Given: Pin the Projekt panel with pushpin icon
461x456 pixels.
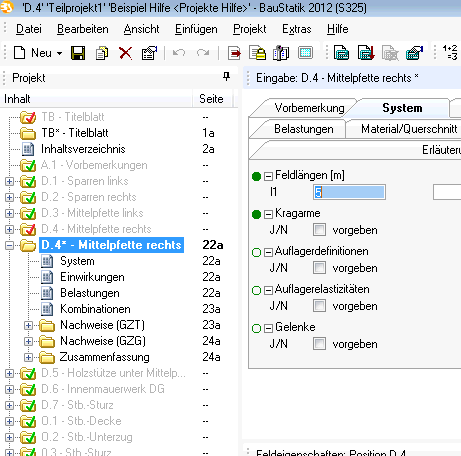Looking at the screenshot, I should coord(226,77).
